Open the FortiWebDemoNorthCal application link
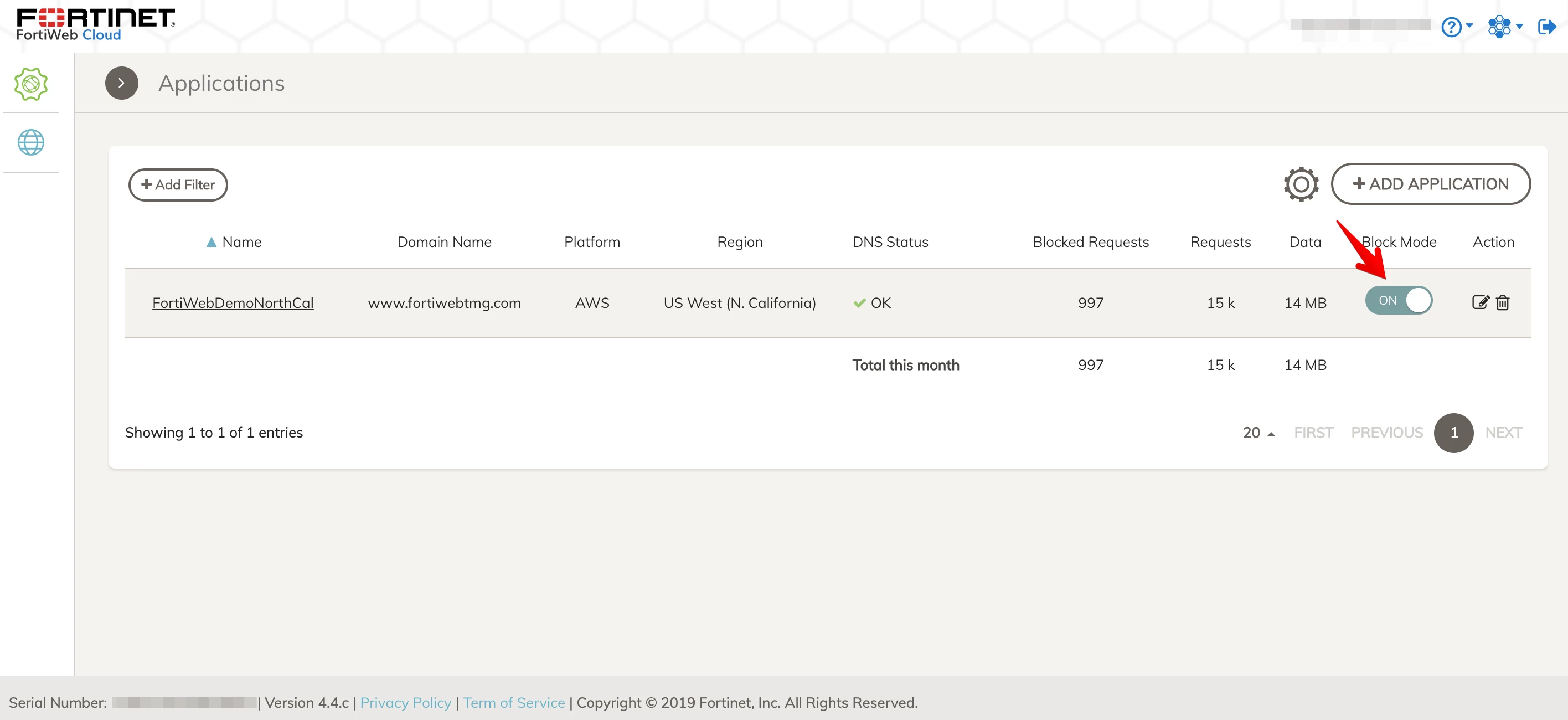Image resolution: width=1568 pixels, height=720 pixels. [x=233, y=303]
